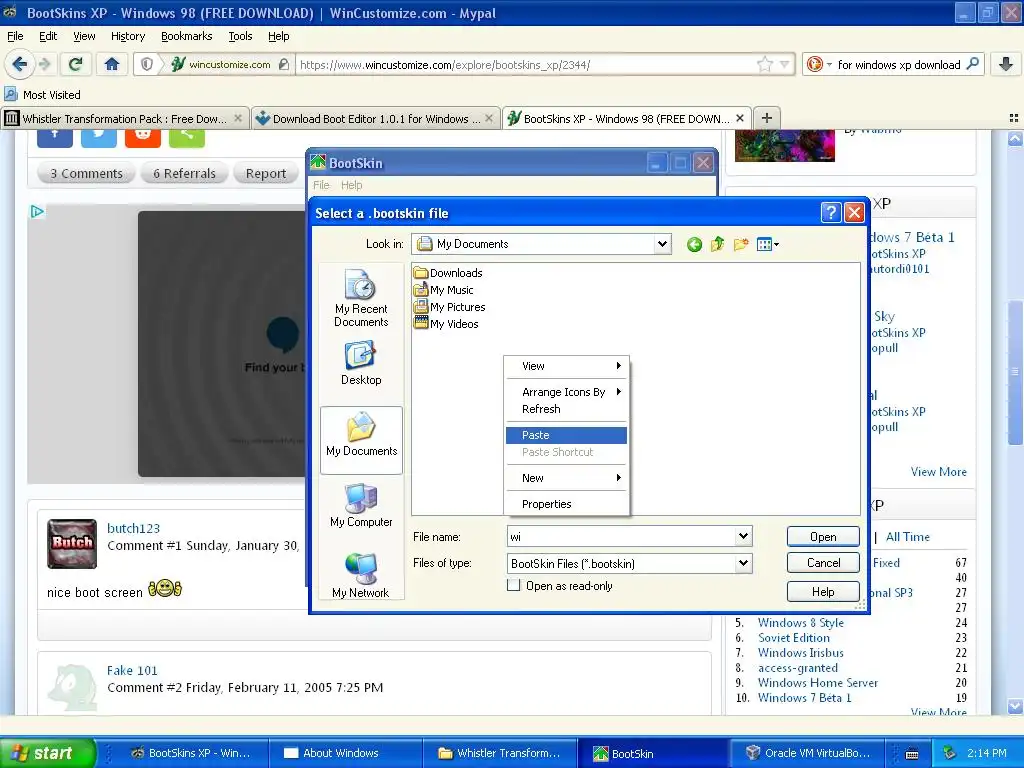
Task: Choose Properties in context menu
Action: tap(566, 504)
